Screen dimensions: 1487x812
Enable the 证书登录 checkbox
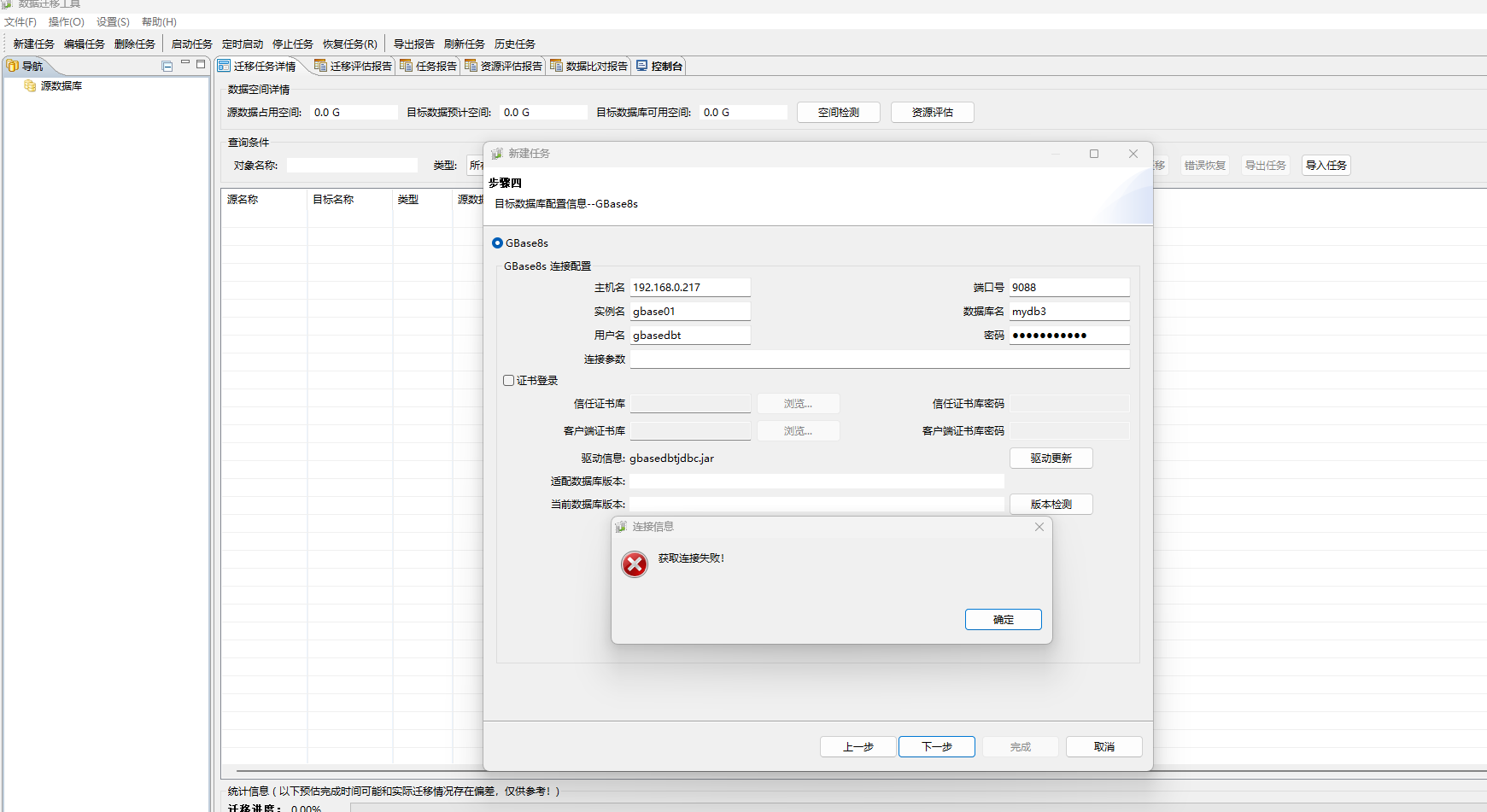click(x=508, y=381)
